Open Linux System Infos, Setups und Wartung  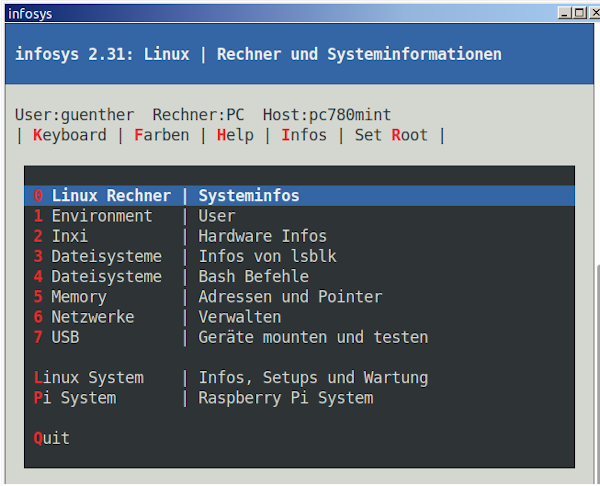[x=230, y=378]
